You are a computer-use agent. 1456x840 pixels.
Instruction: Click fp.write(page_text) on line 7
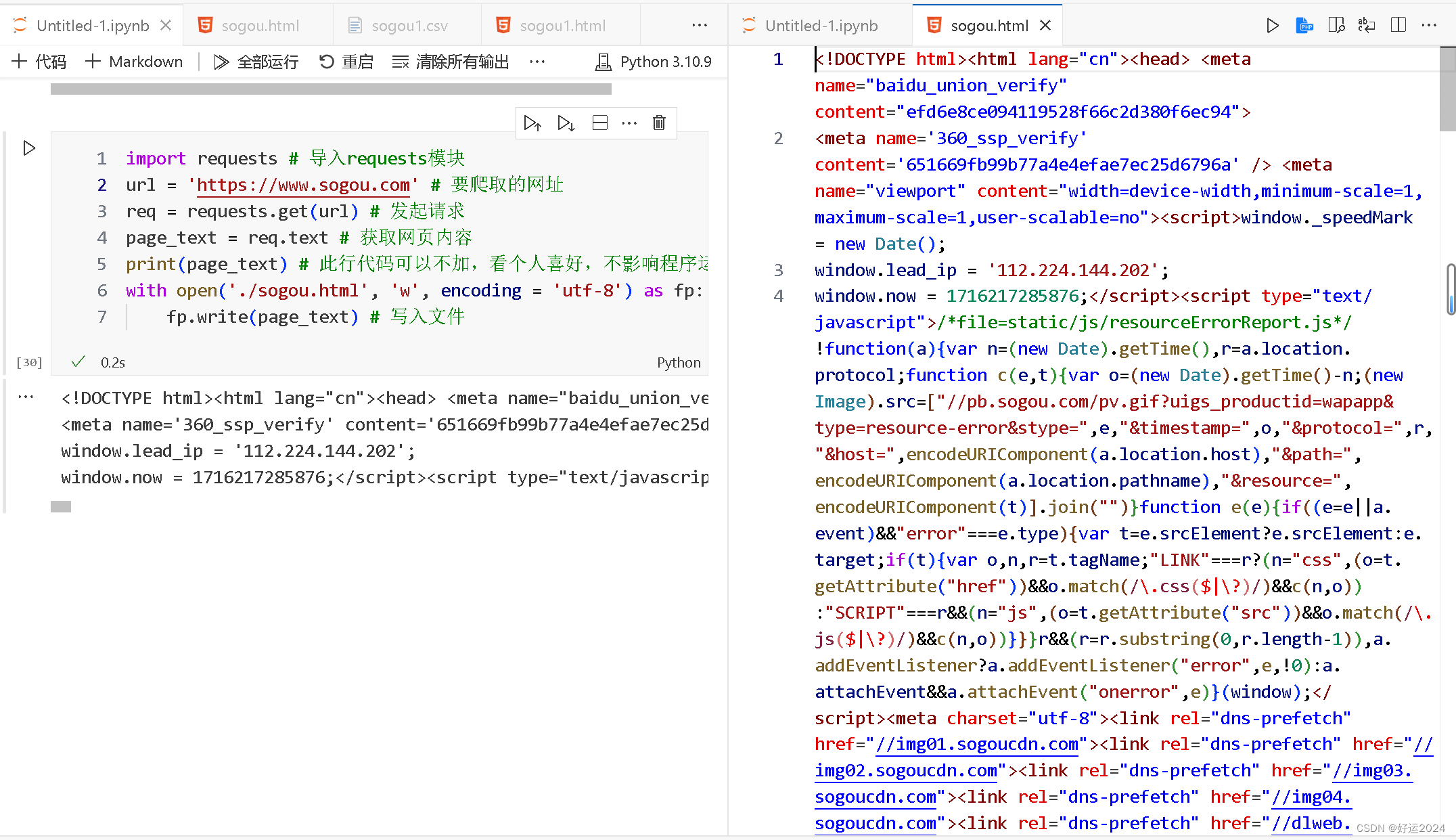click(x=263, y=317)
